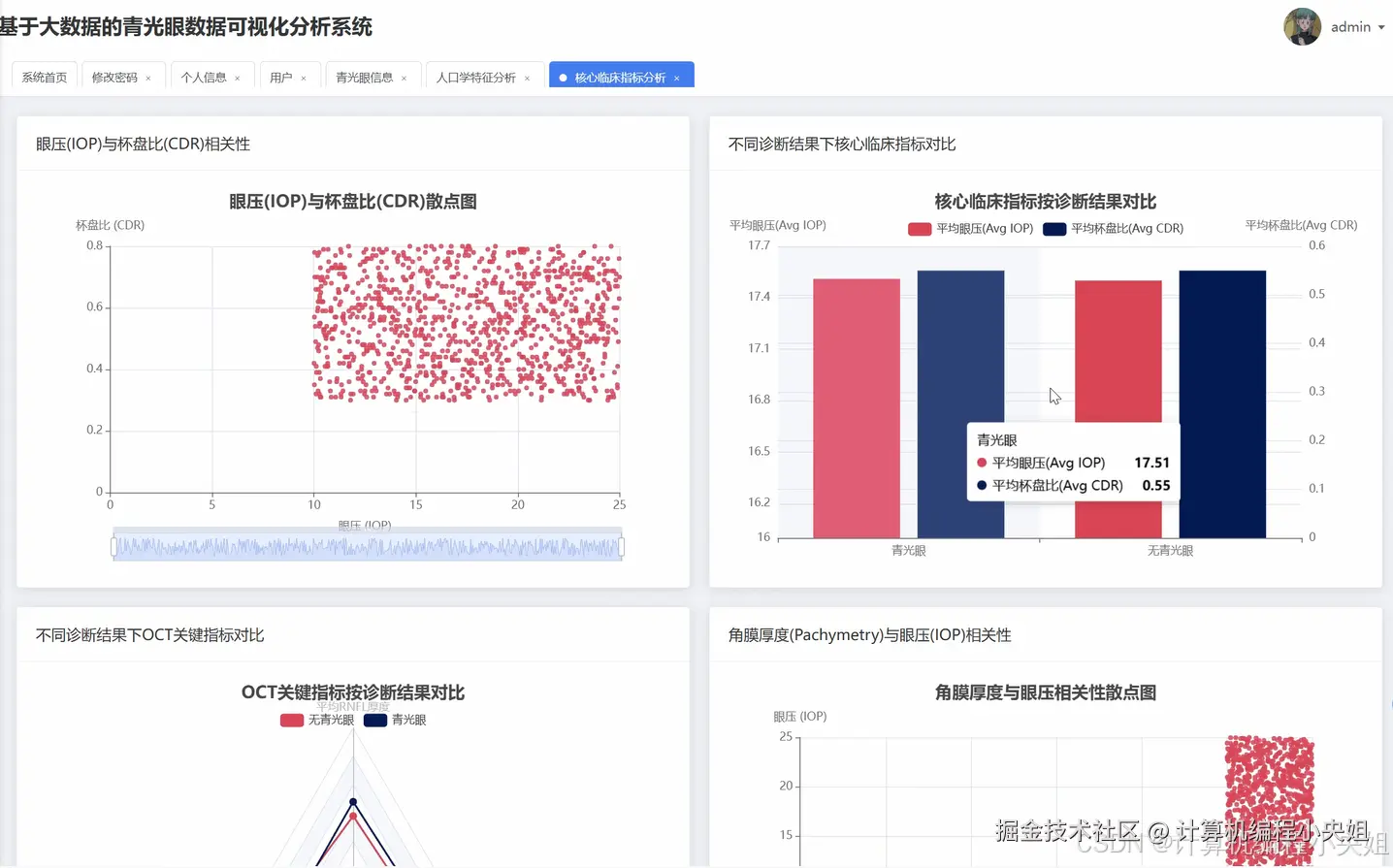The image size is (1393, 868).
Task: Click the admin profile avatar icon
Action: pos(1303,27)
